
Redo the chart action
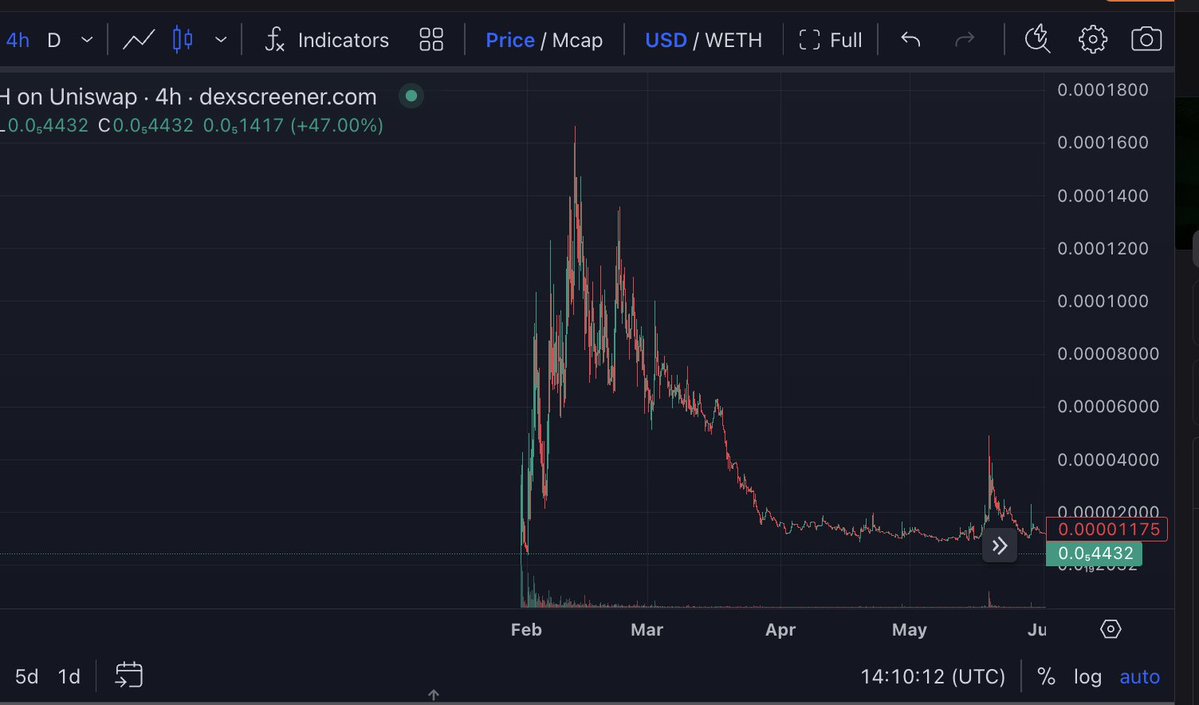pyautogui.click(x=965, y=39)
